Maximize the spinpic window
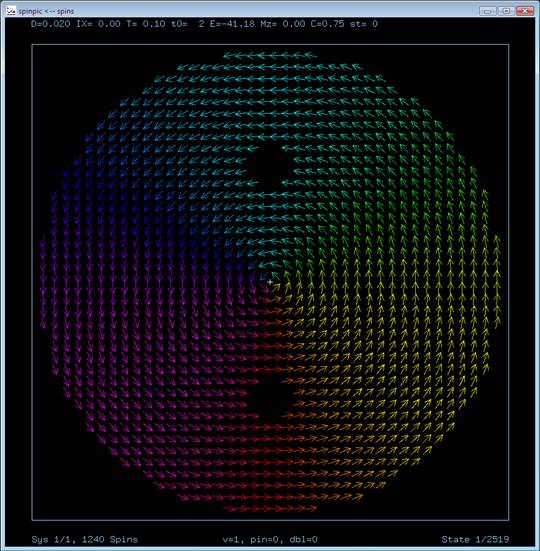Image resolution: width=540 pixels, height=551 pixels. point(506,11)
